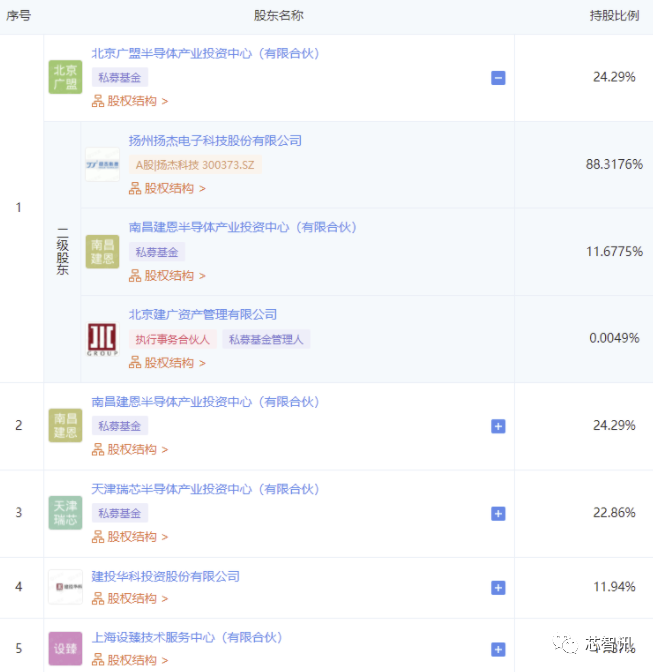The width and height of the screenshot is (653, 672).
Task: View 股权结构 for 扬州扬杰电子科技
Action: pos(167,189)
